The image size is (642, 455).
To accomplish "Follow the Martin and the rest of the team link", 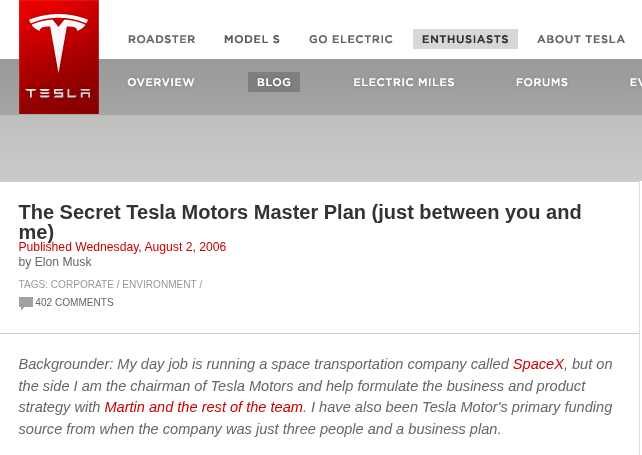I will pyautogui.click(x=203, y=407).
